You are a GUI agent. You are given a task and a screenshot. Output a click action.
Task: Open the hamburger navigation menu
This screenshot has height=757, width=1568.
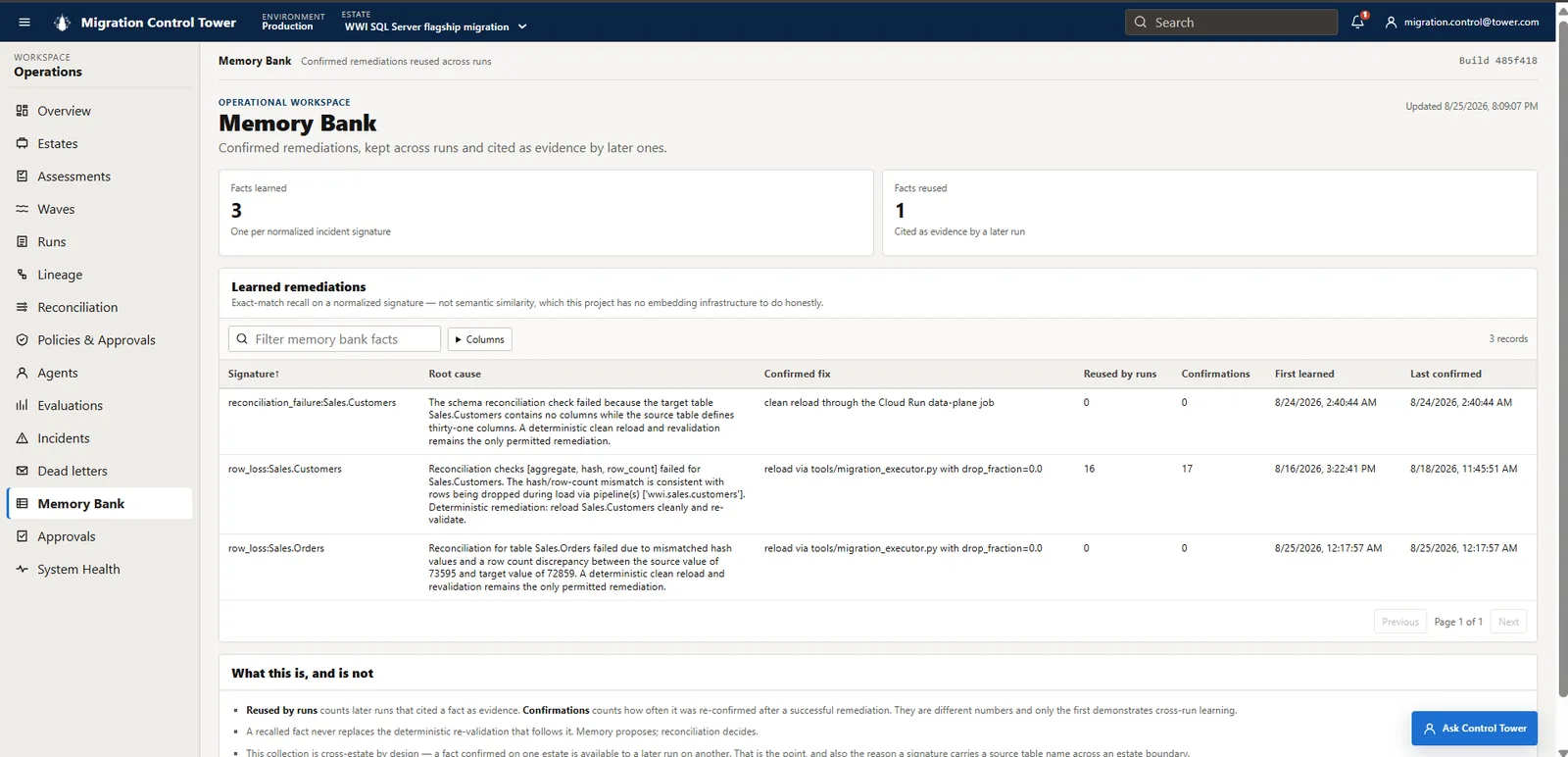(x=24, y=22)
